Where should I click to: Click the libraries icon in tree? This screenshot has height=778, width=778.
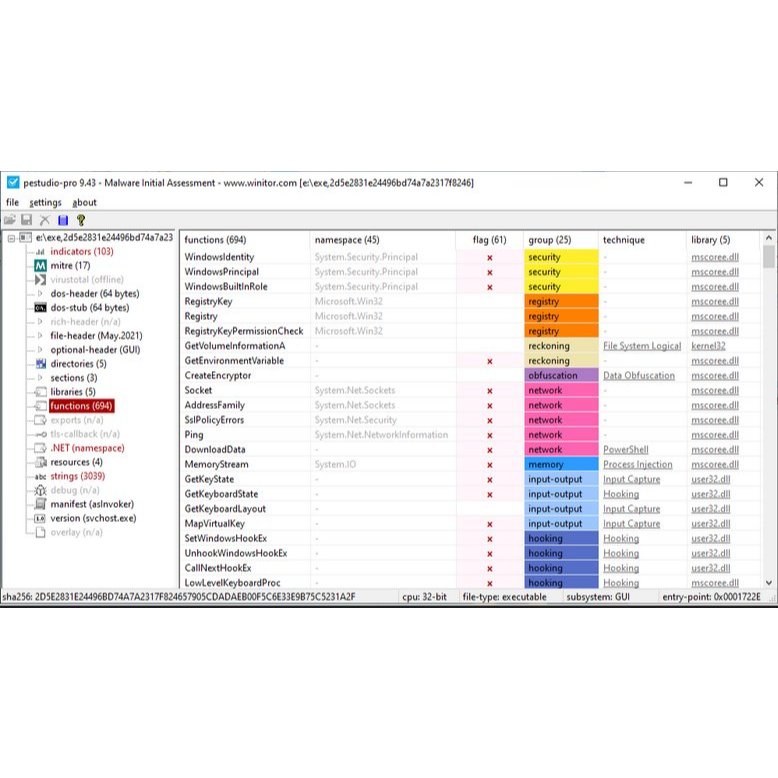pos(41,392)
